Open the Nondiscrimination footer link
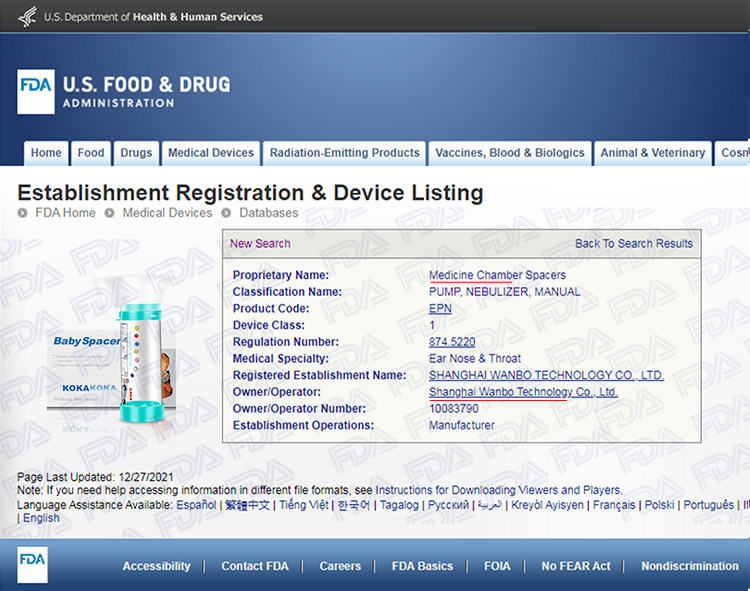This screenshot has height=591, width=750. tap(690, 566)
